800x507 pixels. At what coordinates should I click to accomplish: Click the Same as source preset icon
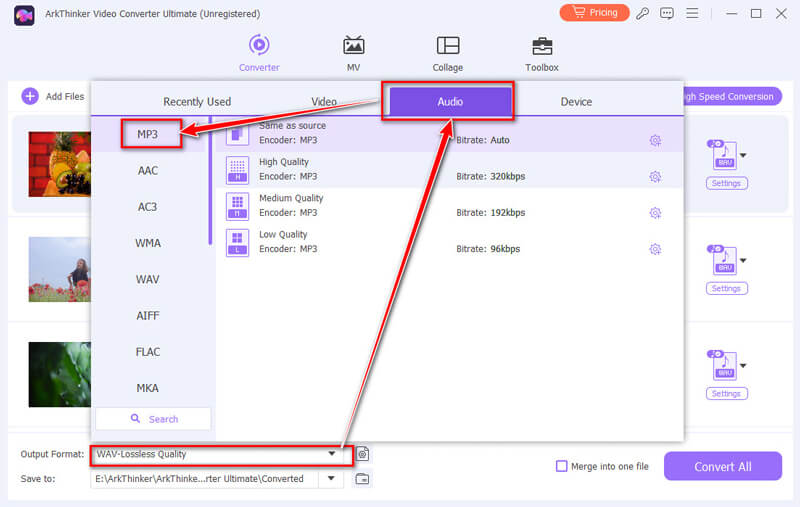point(237,134)
